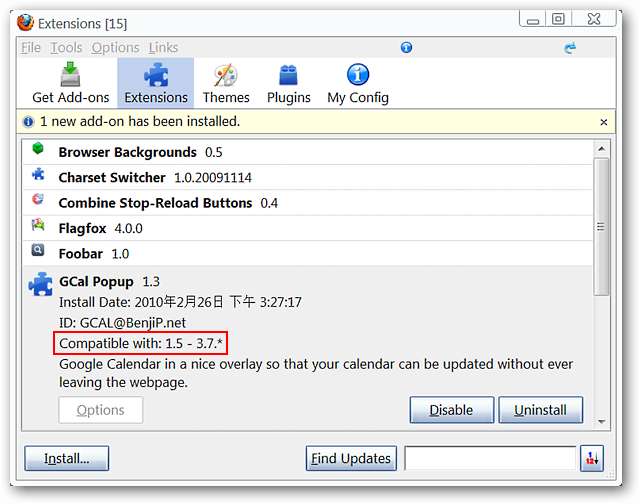The height and width of the screenshot is (504, 640).
Task: Open the My Config tab
Action: tap(358, 83)
